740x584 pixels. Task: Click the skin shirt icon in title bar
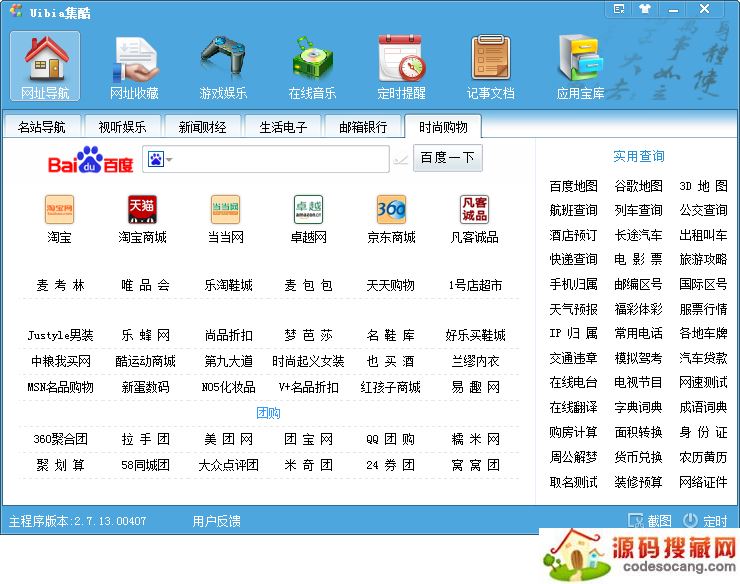645,9
